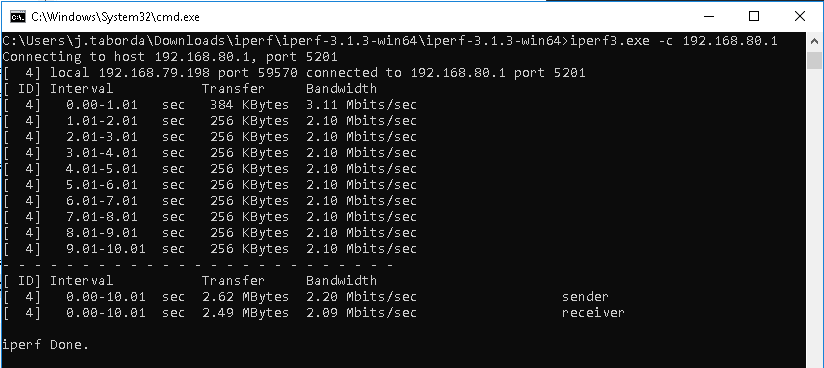The width and height of the screenshot is (824, 368).
Task: Click the vertical scrollbar thumb
Action: pyautogui.click(x=814, y=60)
